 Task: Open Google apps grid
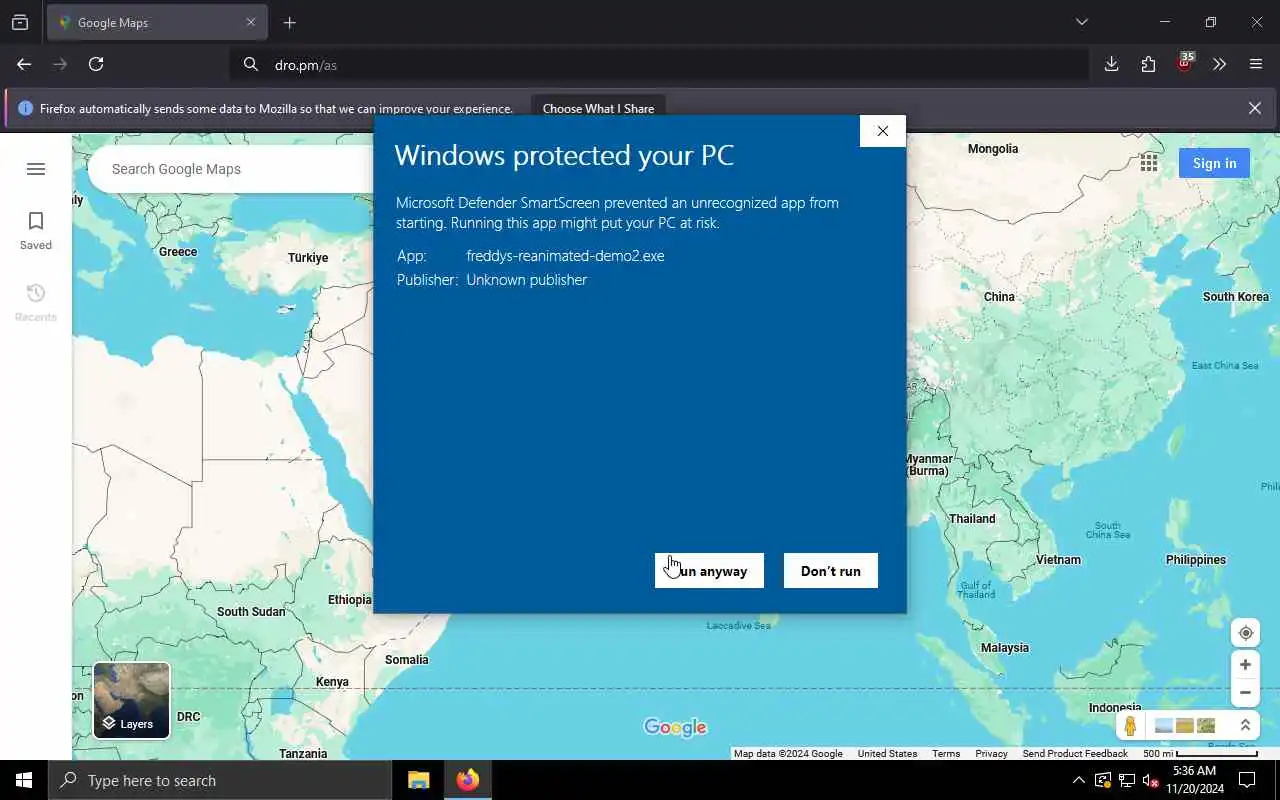click(x=1149, y=163)
